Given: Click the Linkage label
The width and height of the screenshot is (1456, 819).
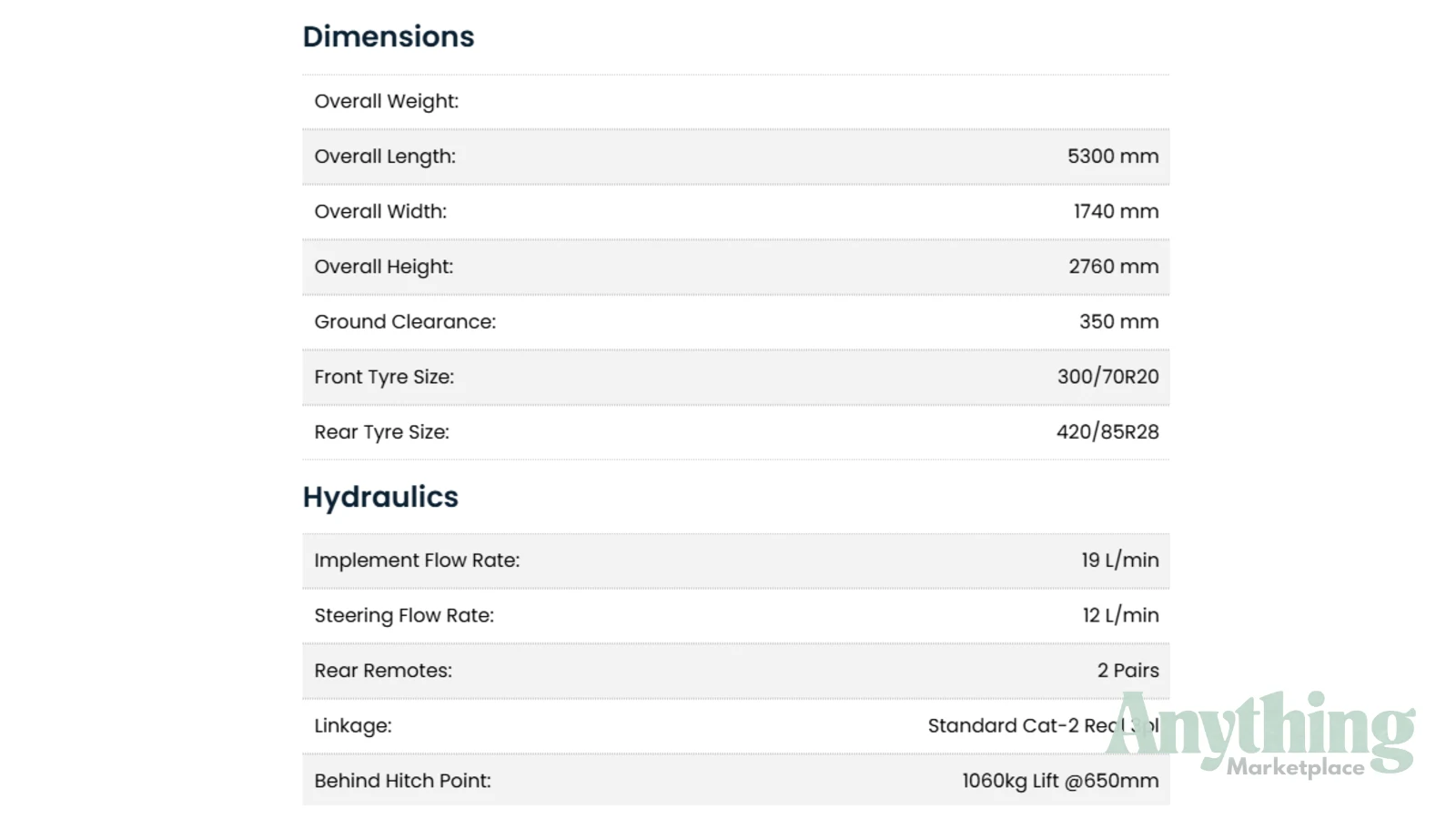Looking at the screenshot, I should (353, 726).
